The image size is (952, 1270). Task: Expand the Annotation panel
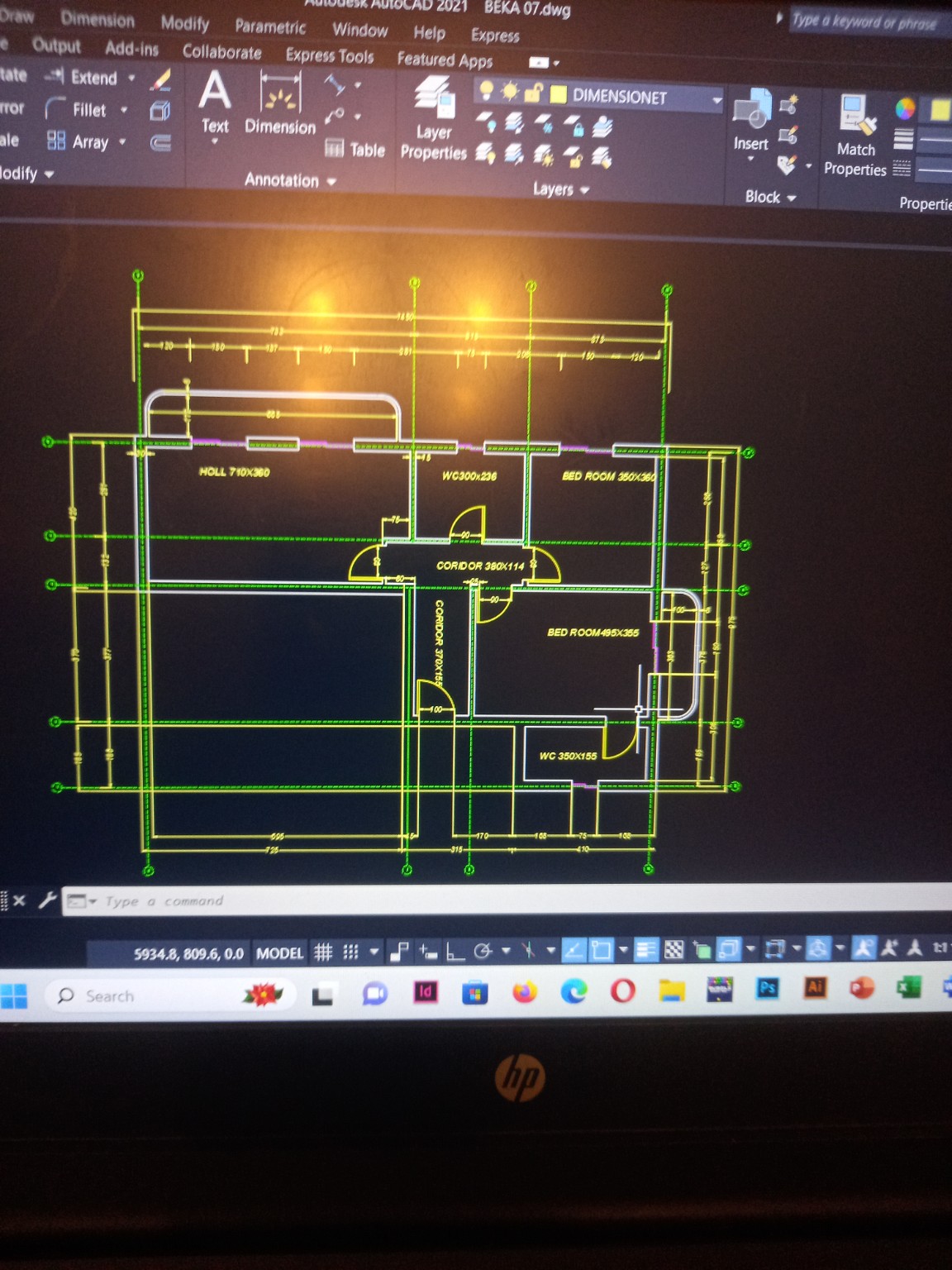[x=289, y=180]
